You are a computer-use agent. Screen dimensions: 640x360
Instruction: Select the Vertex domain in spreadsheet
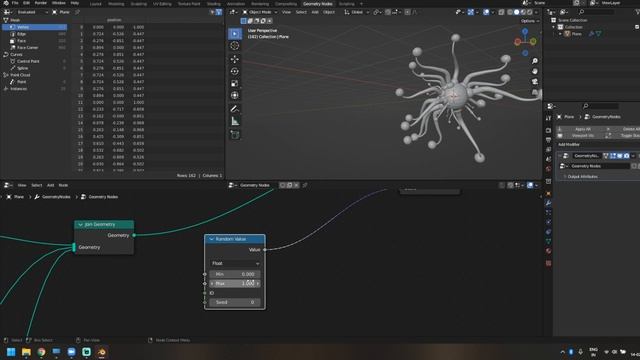tap(35, 27)
